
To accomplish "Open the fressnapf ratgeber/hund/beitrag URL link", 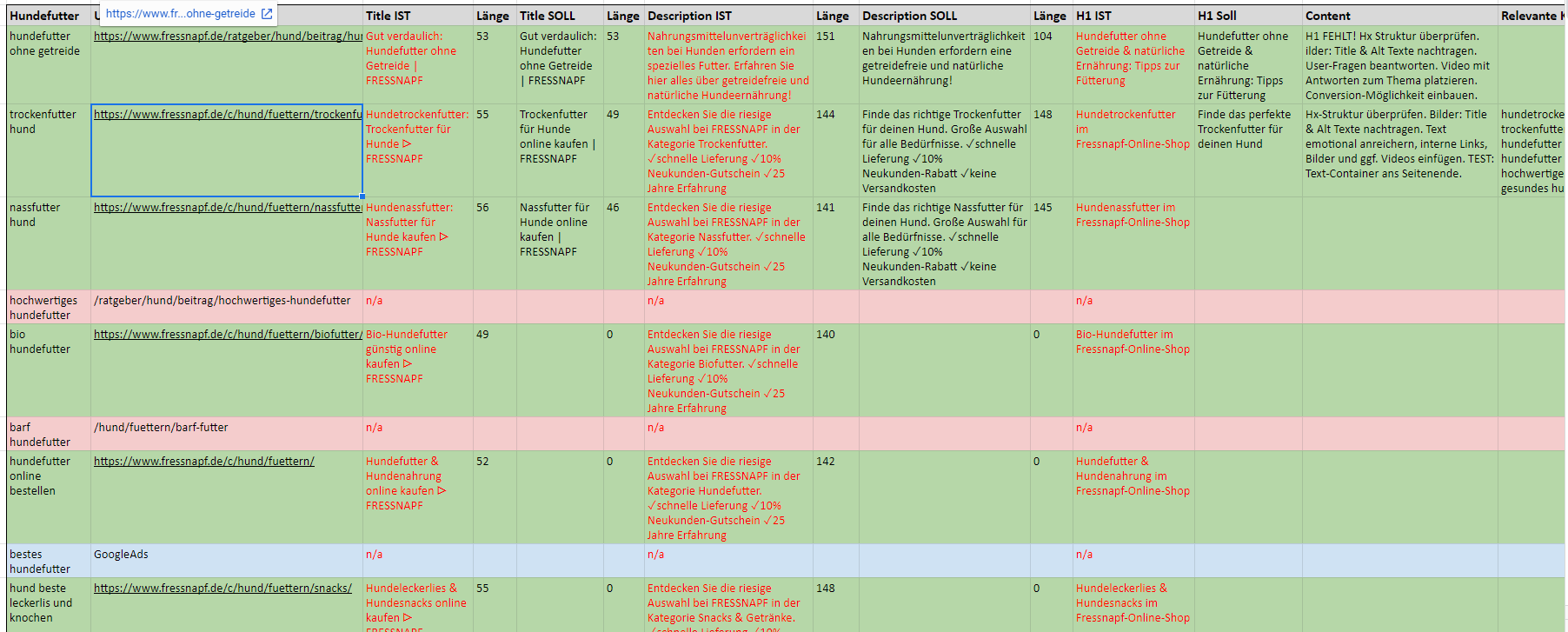I will tap(228, 37).
